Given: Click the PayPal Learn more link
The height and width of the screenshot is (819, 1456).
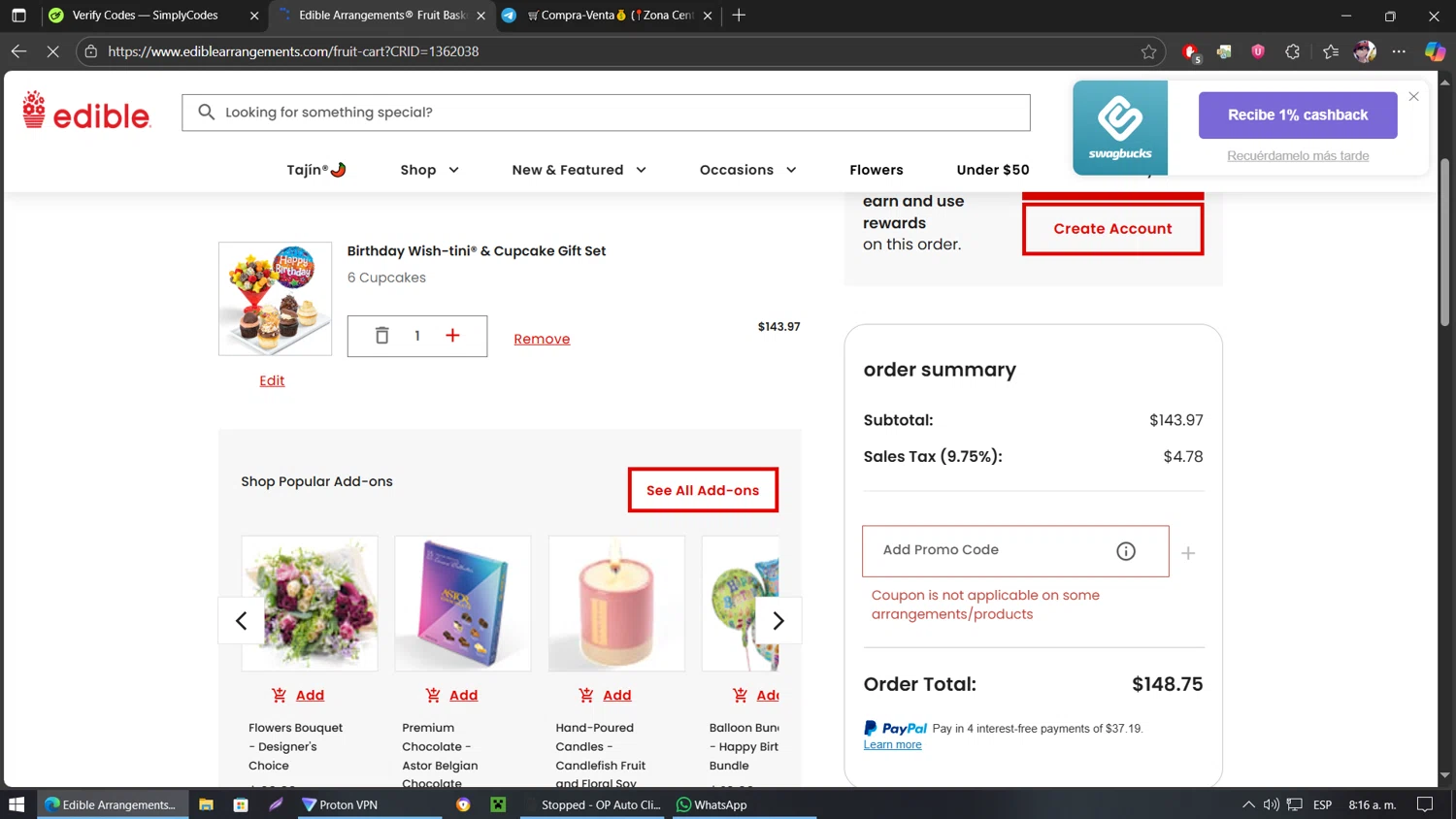Looking at the screenshot, I should click(x=893, y=745).
